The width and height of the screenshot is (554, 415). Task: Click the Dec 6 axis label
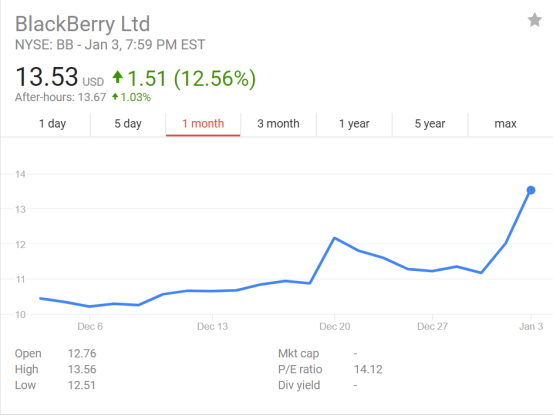[90, 326]
